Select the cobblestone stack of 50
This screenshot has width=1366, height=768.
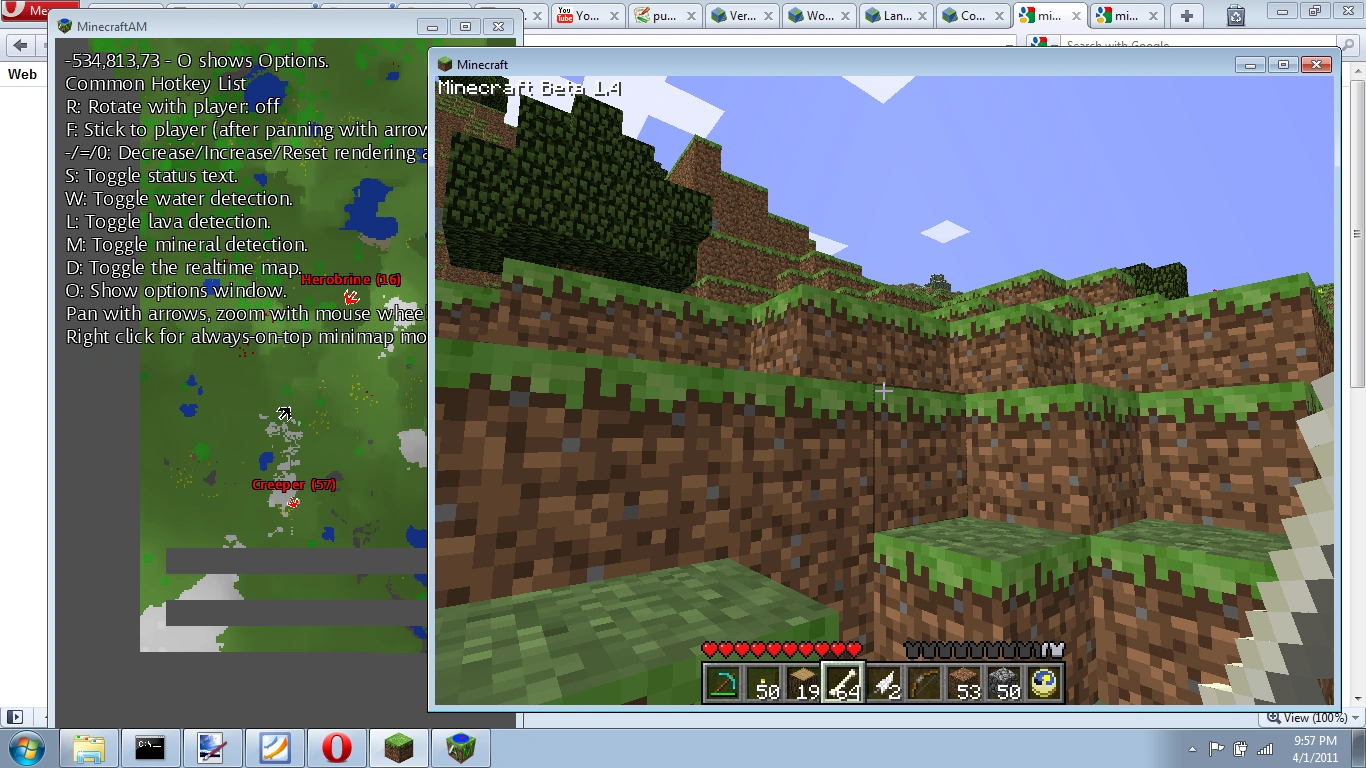tap(1003, 683)
